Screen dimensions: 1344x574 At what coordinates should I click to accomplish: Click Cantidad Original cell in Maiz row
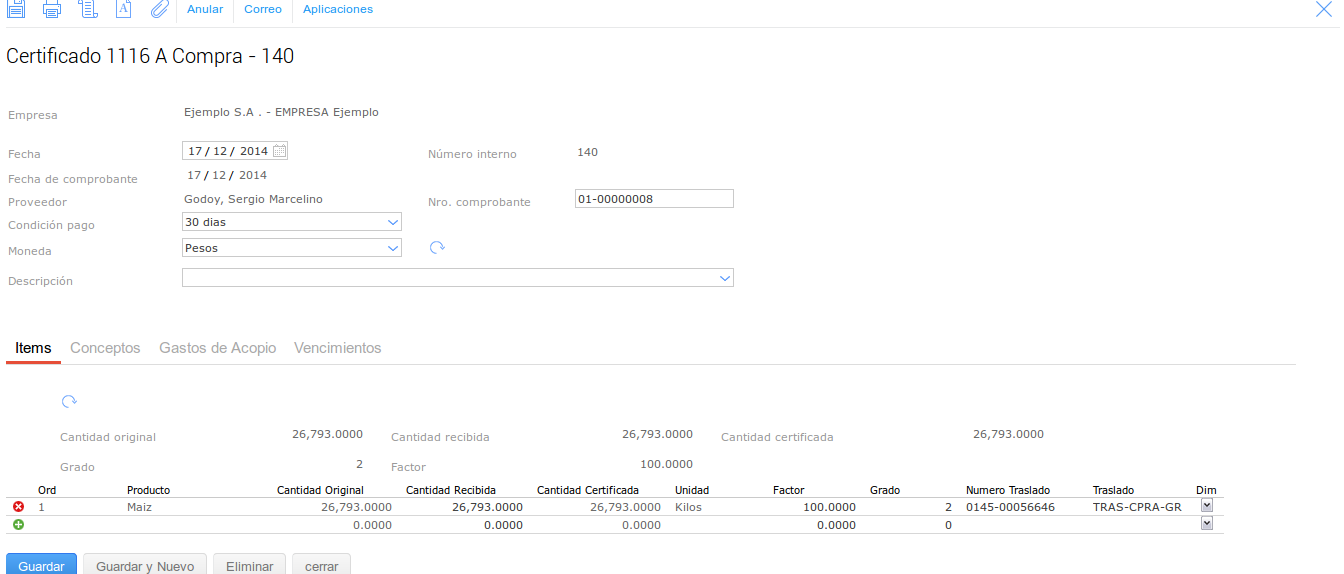356,507
